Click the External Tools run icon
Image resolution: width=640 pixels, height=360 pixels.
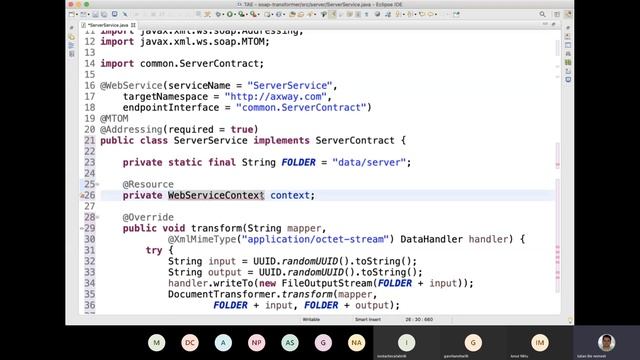[253, 14]
